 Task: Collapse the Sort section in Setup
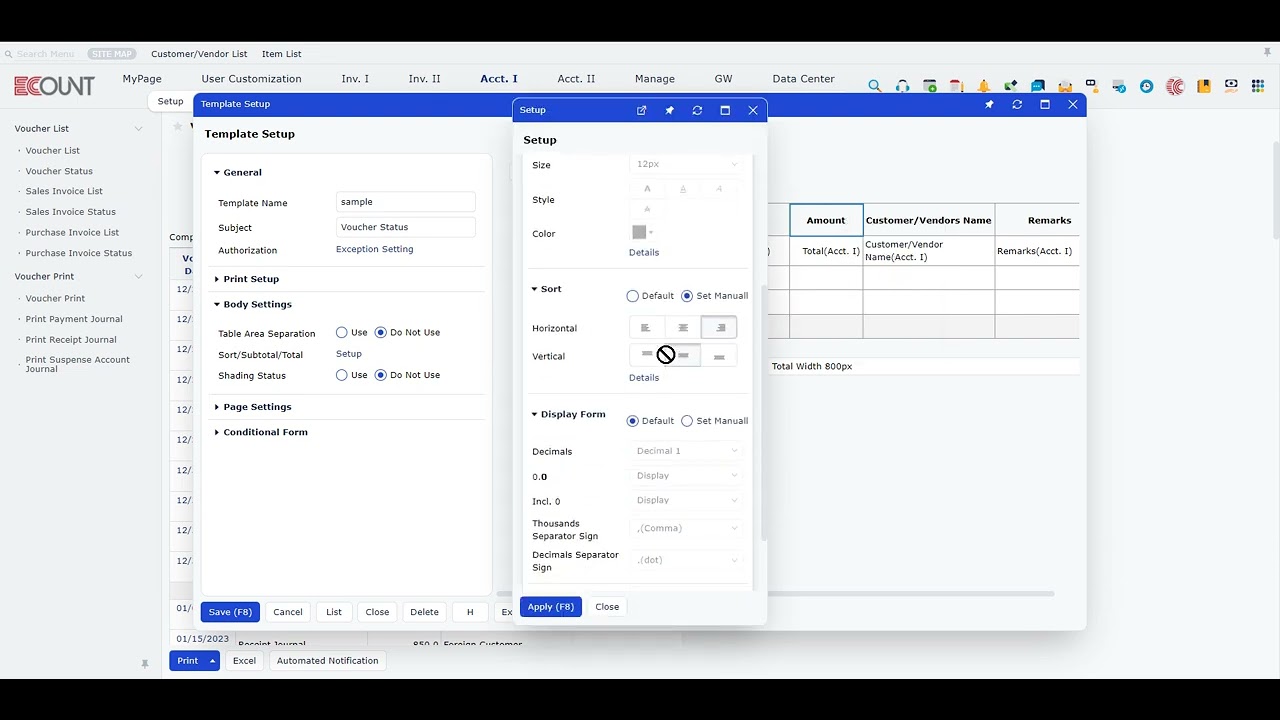click(x=546, y=289)
